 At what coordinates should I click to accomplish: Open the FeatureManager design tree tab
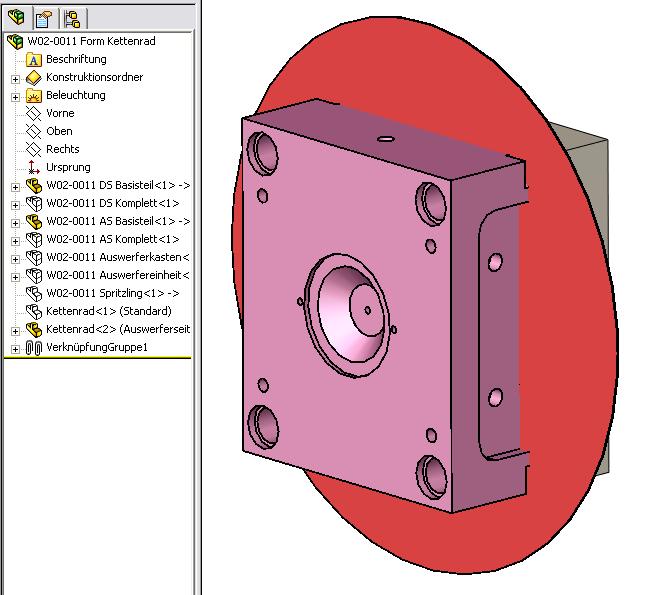16,18
